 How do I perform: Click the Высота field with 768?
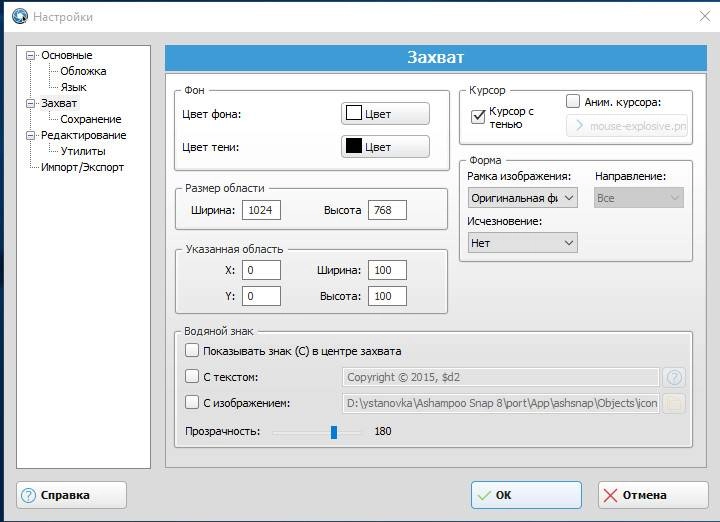387,210
